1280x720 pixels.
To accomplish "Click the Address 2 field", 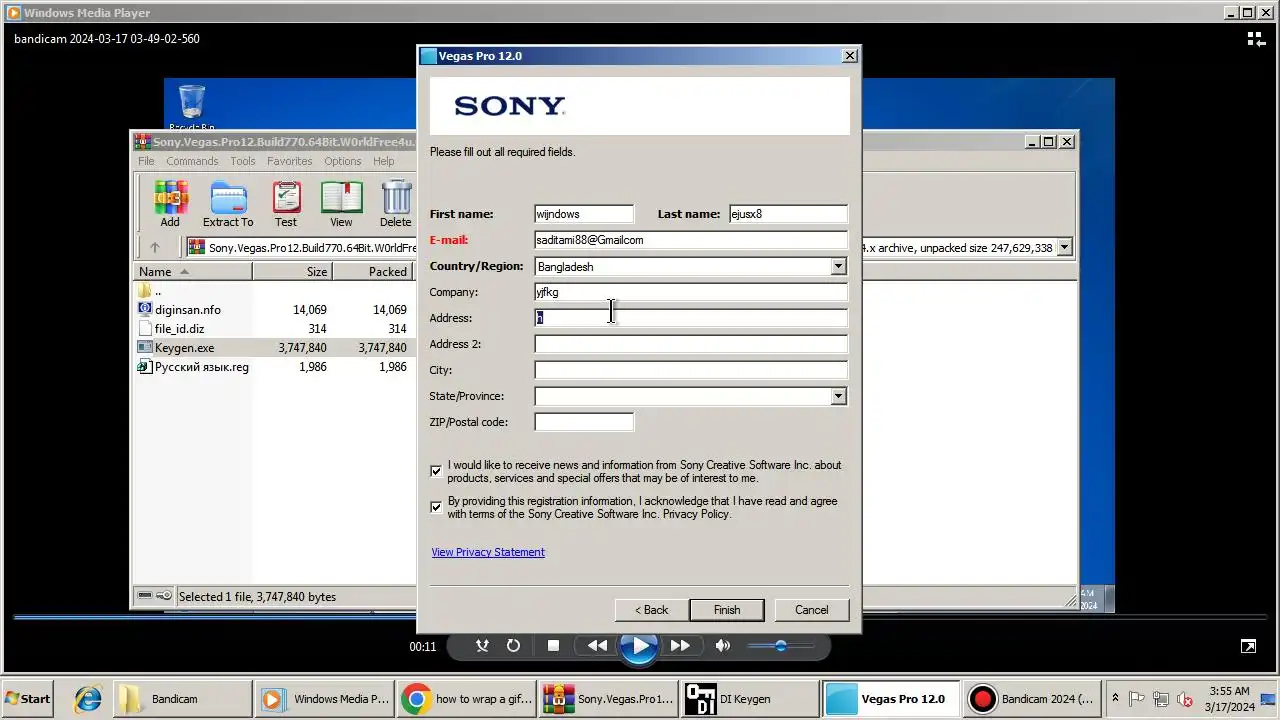I will click(x=691, y=344).
